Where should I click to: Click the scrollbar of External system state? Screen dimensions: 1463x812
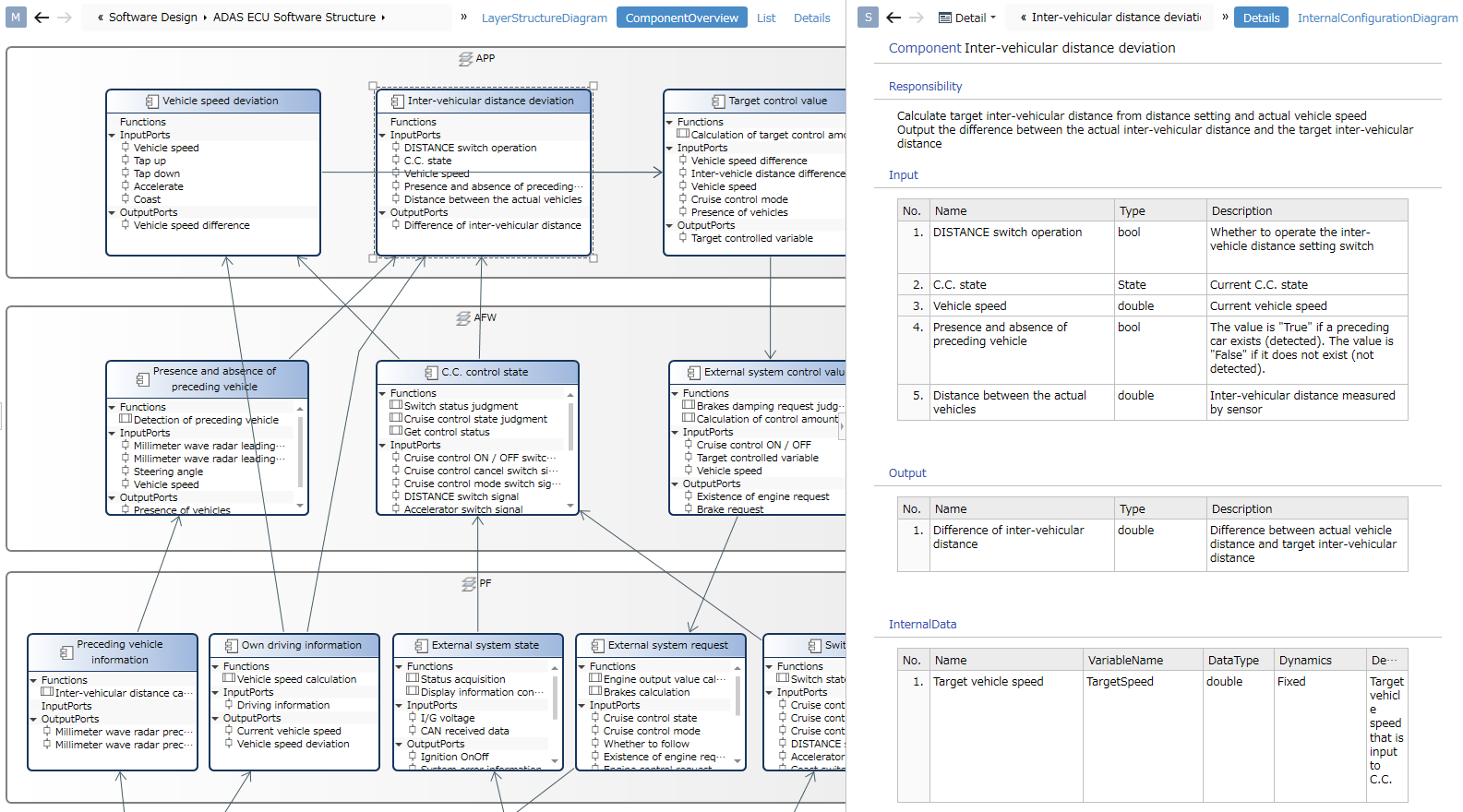[556, 713]
